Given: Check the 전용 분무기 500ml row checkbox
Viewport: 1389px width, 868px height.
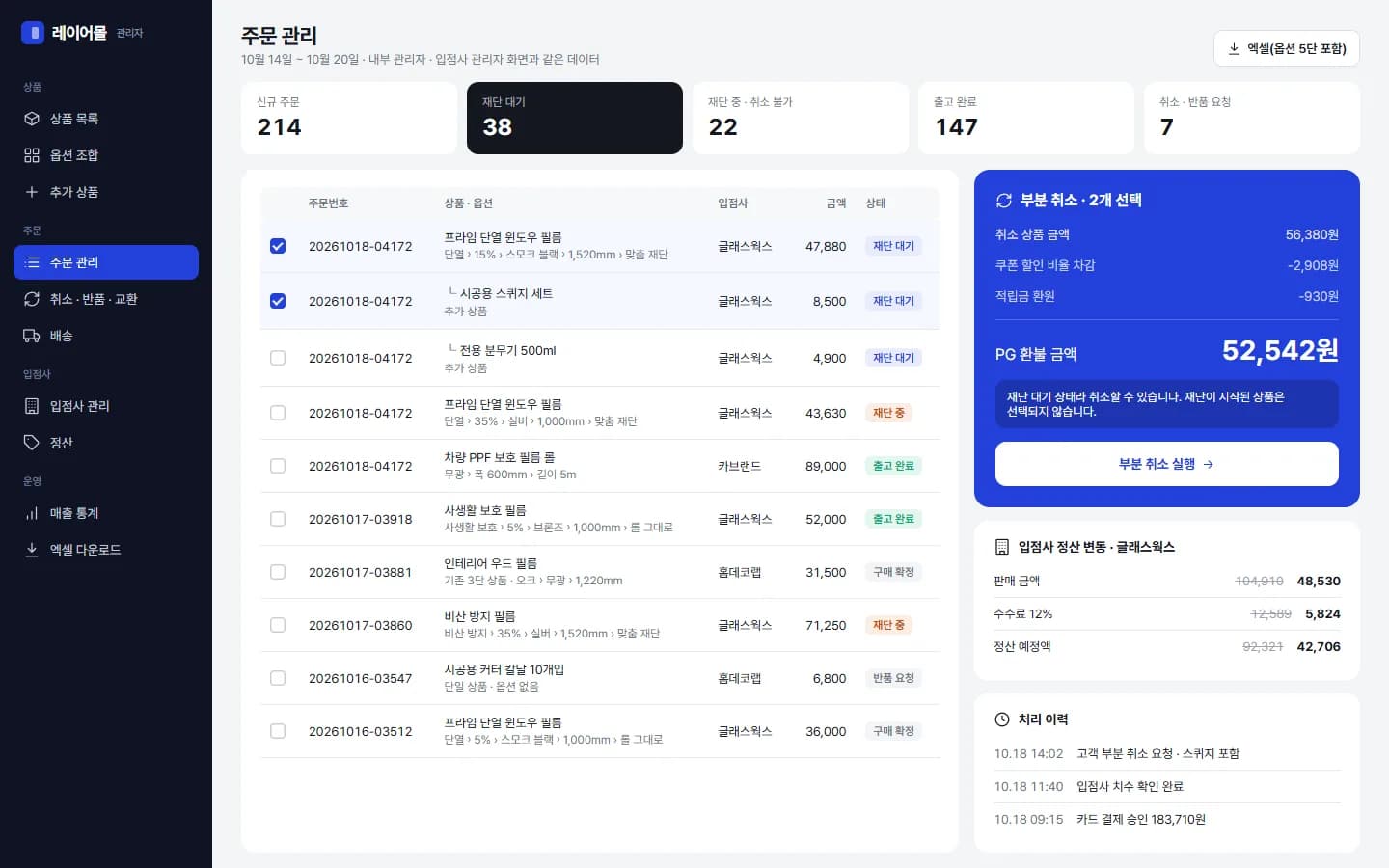Looking at the screenshot, I should (x=278, y=358).
